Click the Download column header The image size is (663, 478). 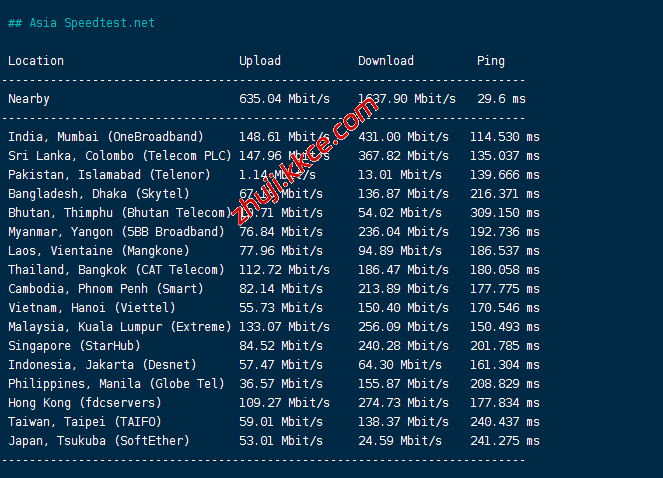386,61
